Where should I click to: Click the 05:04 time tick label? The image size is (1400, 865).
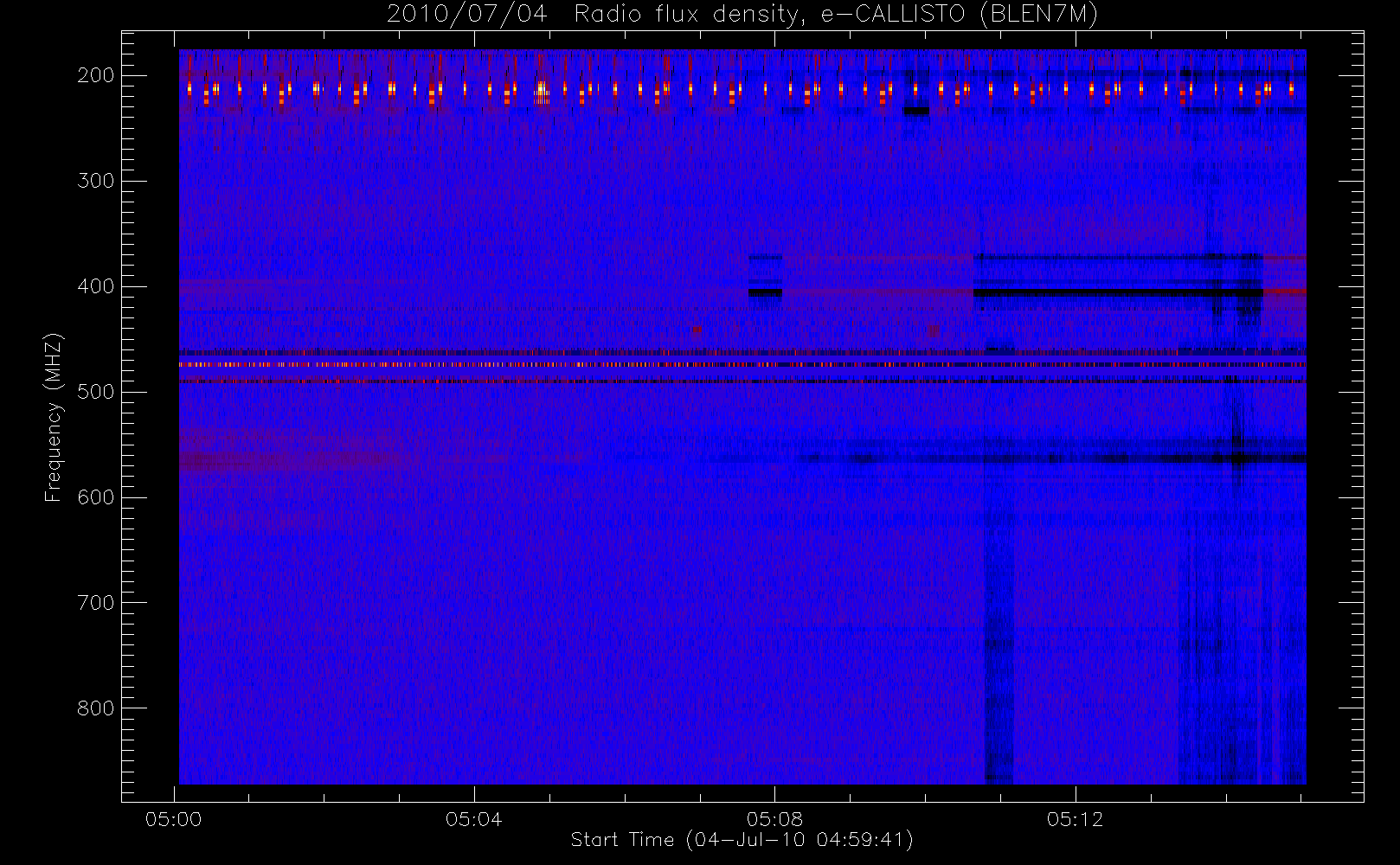coord(474,819)
